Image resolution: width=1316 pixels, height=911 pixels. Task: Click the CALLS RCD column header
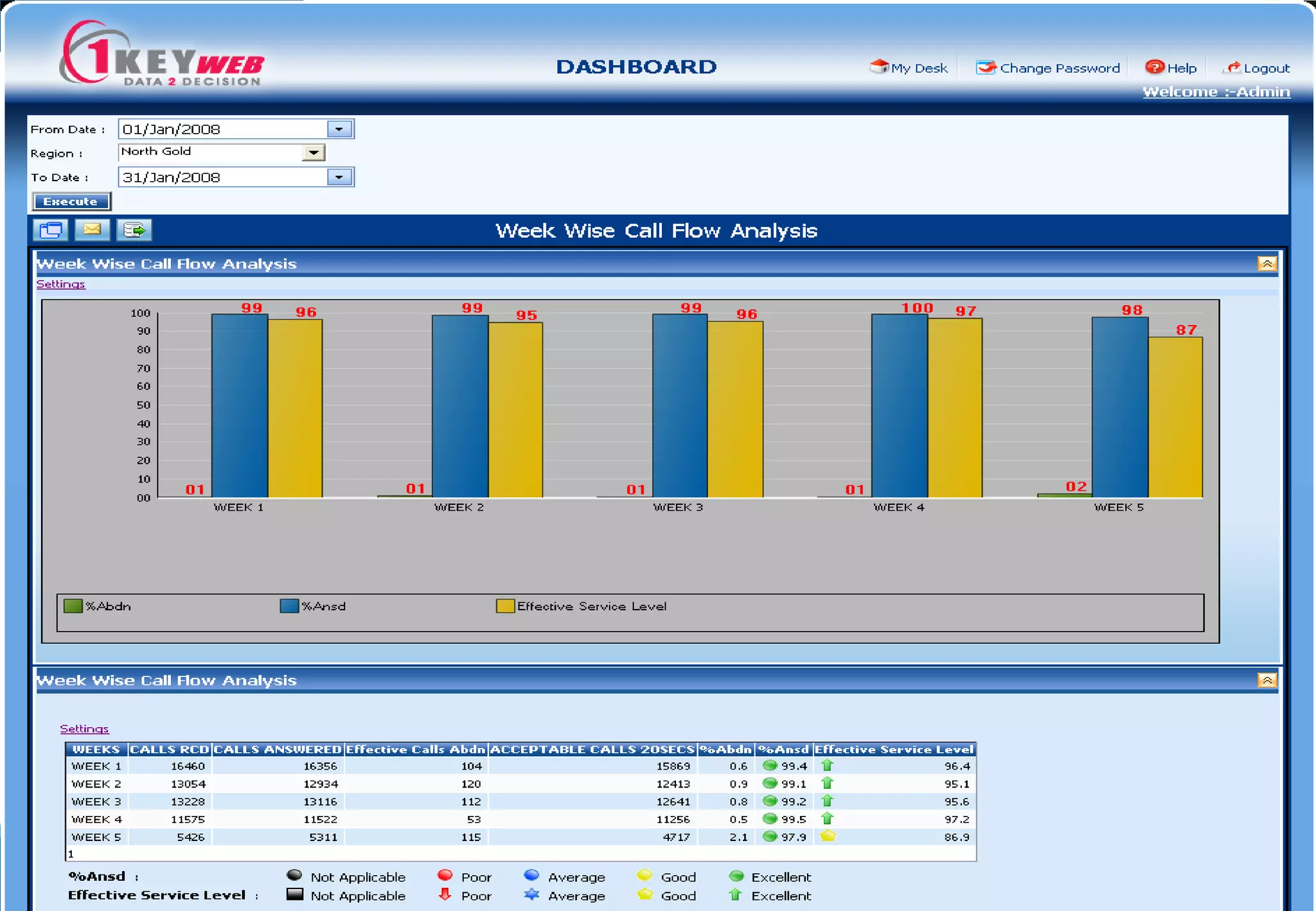(170, 749)
